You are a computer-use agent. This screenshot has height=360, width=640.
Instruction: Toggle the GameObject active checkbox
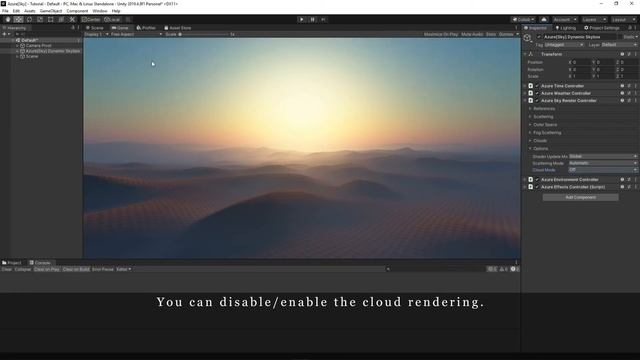click(x=539, y=37)
